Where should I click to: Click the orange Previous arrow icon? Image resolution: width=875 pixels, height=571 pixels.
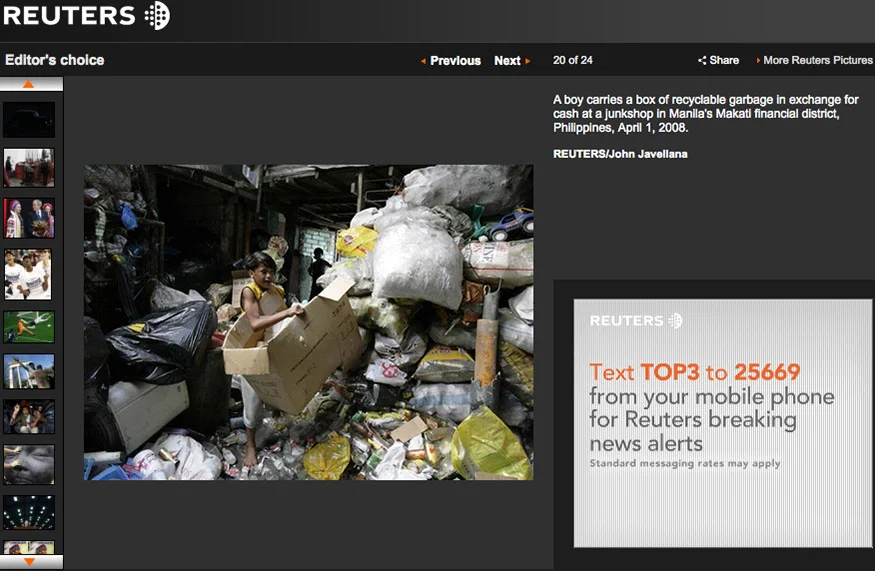423,61
